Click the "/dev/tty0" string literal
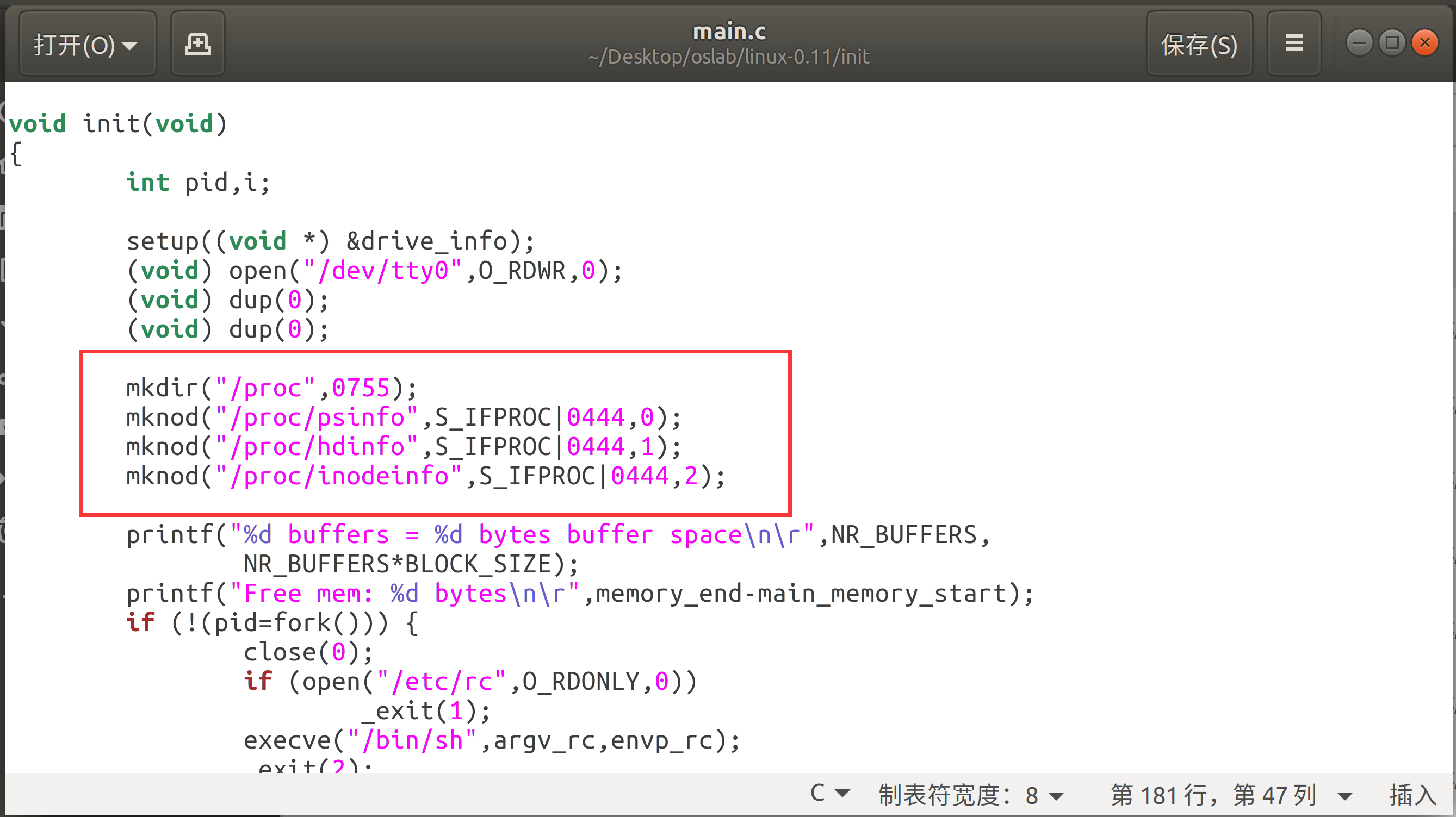This screenshot has width=1456, height=817. [x=383, y=271]
